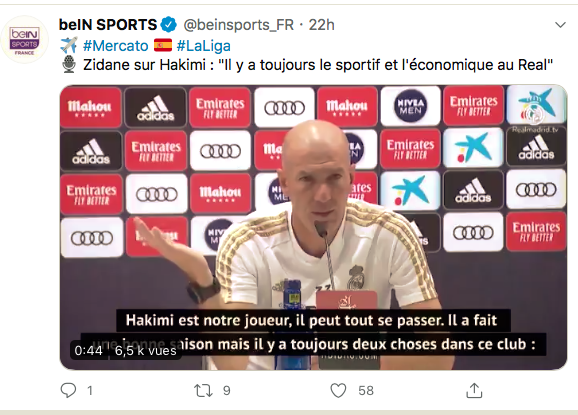Image resolution: width=578 pixels, height=415 pixels.
Task: Click the microphone emoji in tweet
Action: (x=69, y=64)
